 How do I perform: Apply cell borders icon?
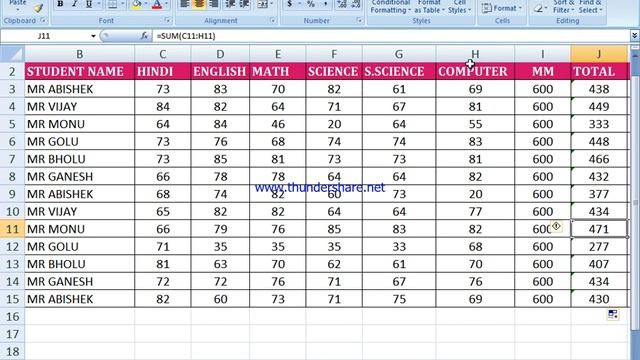click(x=112, y=4)
